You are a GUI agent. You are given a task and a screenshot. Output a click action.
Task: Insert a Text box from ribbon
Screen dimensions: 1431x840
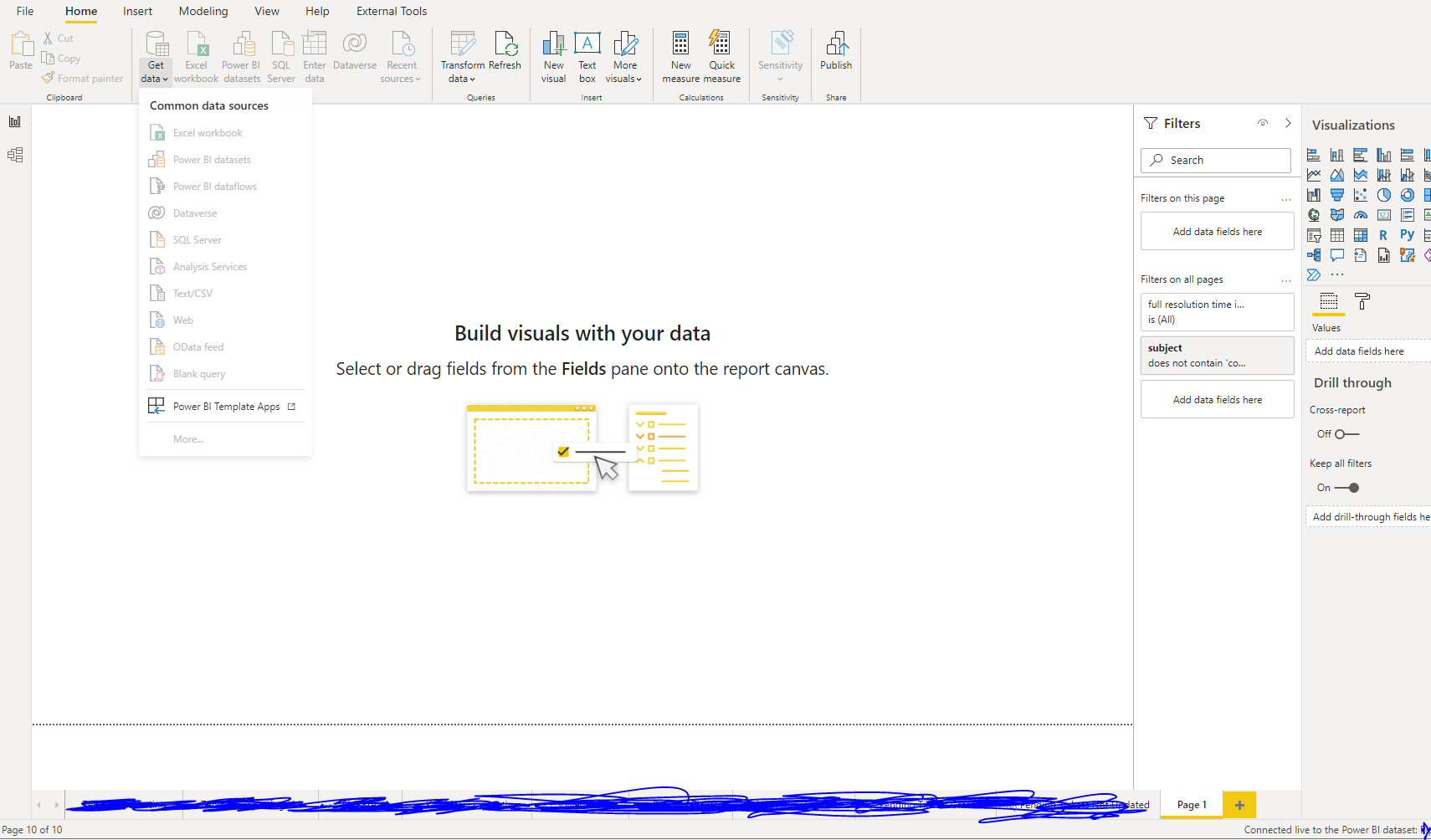[x=587, y=57]
